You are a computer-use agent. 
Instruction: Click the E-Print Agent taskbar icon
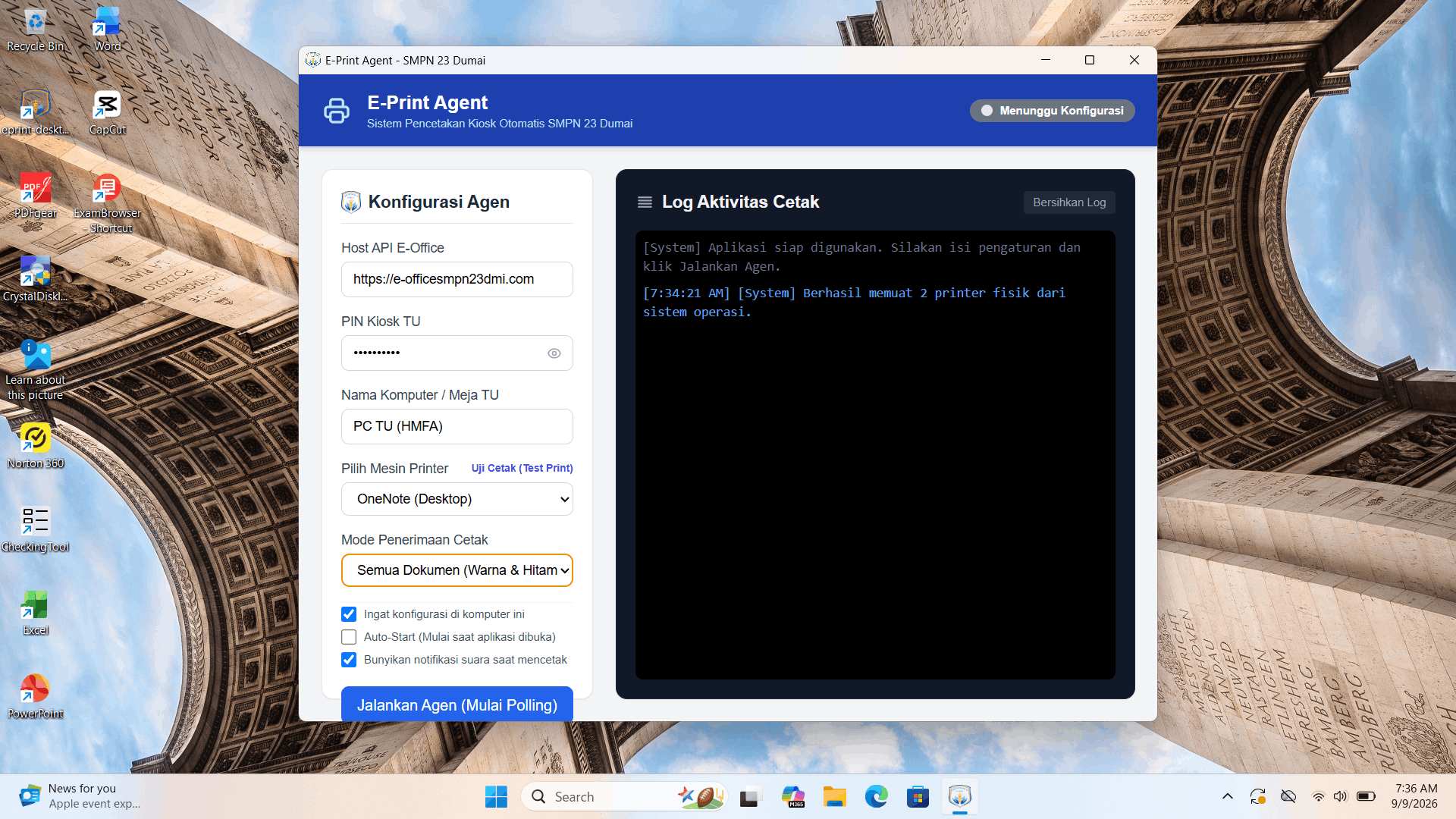(x=960, y=796)
